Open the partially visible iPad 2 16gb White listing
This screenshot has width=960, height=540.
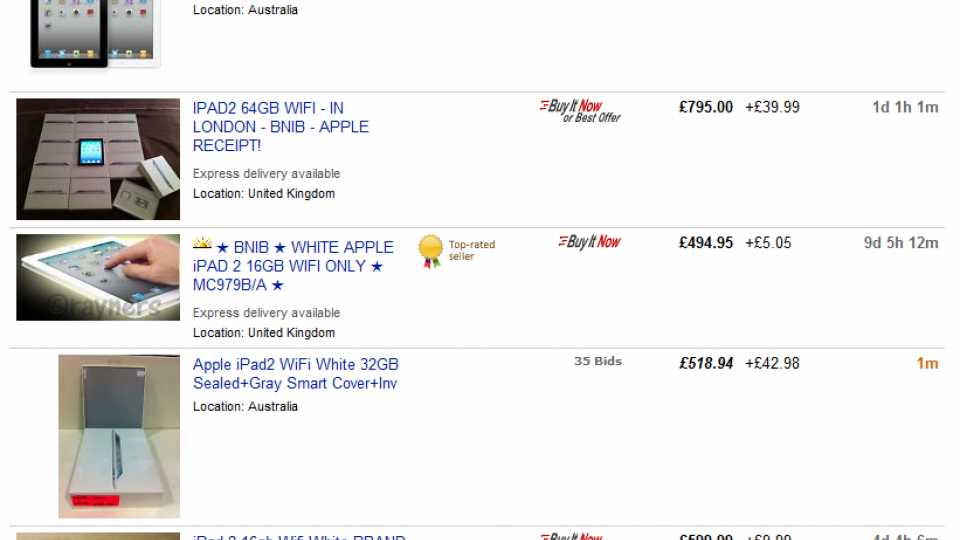[x=299, y=537]
